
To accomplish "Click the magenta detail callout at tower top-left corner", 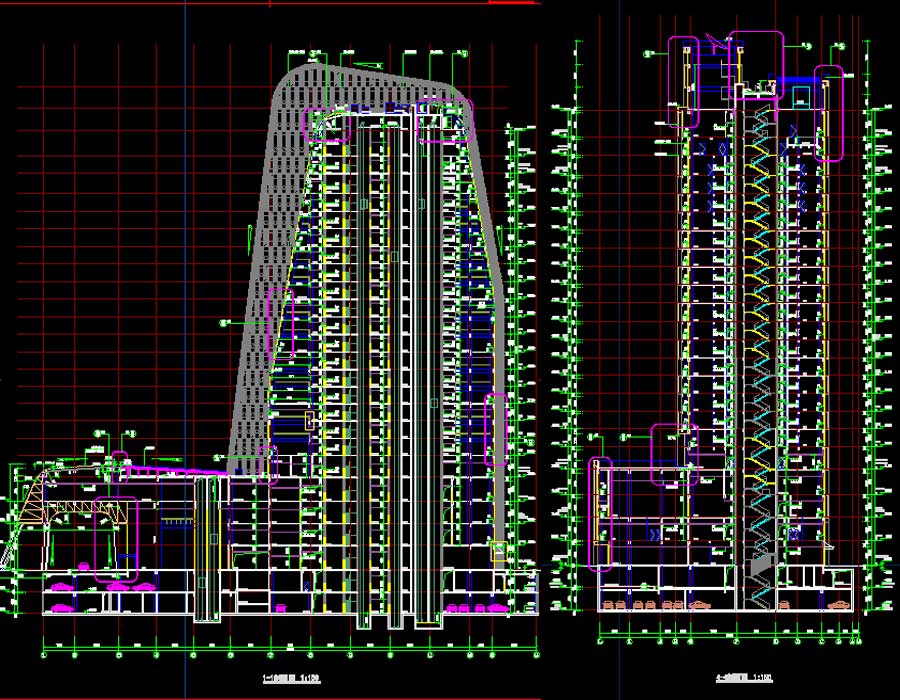I will pos(320,122).
